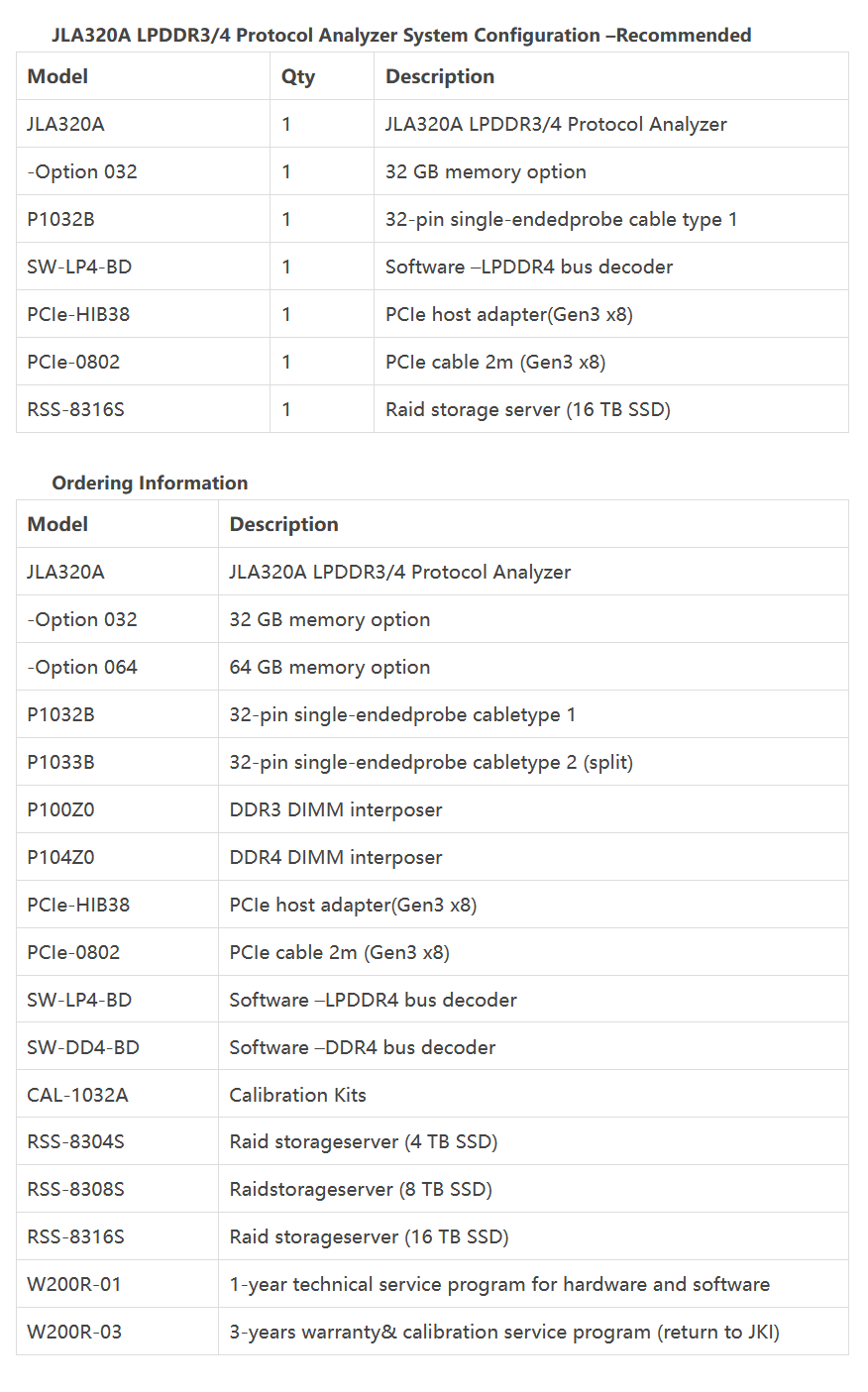Click the 'Ordering Information' heading

150,482
